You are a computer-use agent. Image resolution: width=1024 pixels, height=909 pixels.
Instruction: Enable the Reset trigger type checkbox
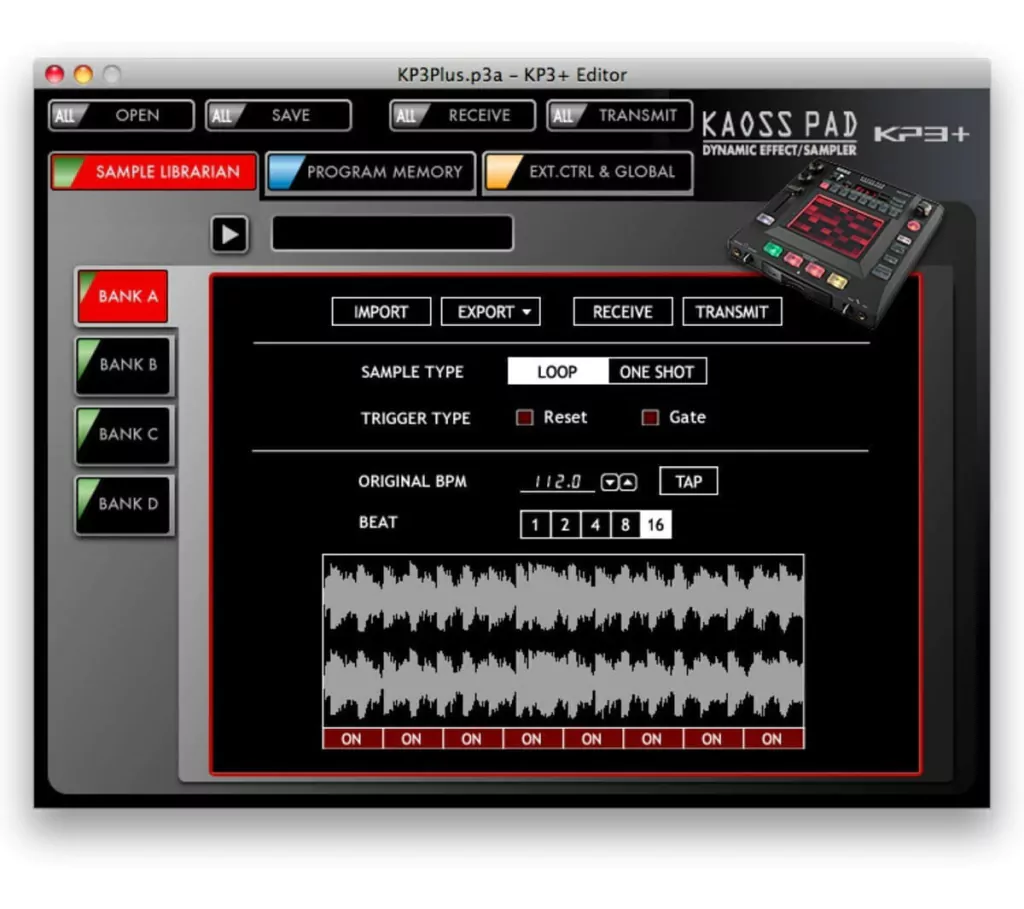pyautogui.click(x=524, y=417)
